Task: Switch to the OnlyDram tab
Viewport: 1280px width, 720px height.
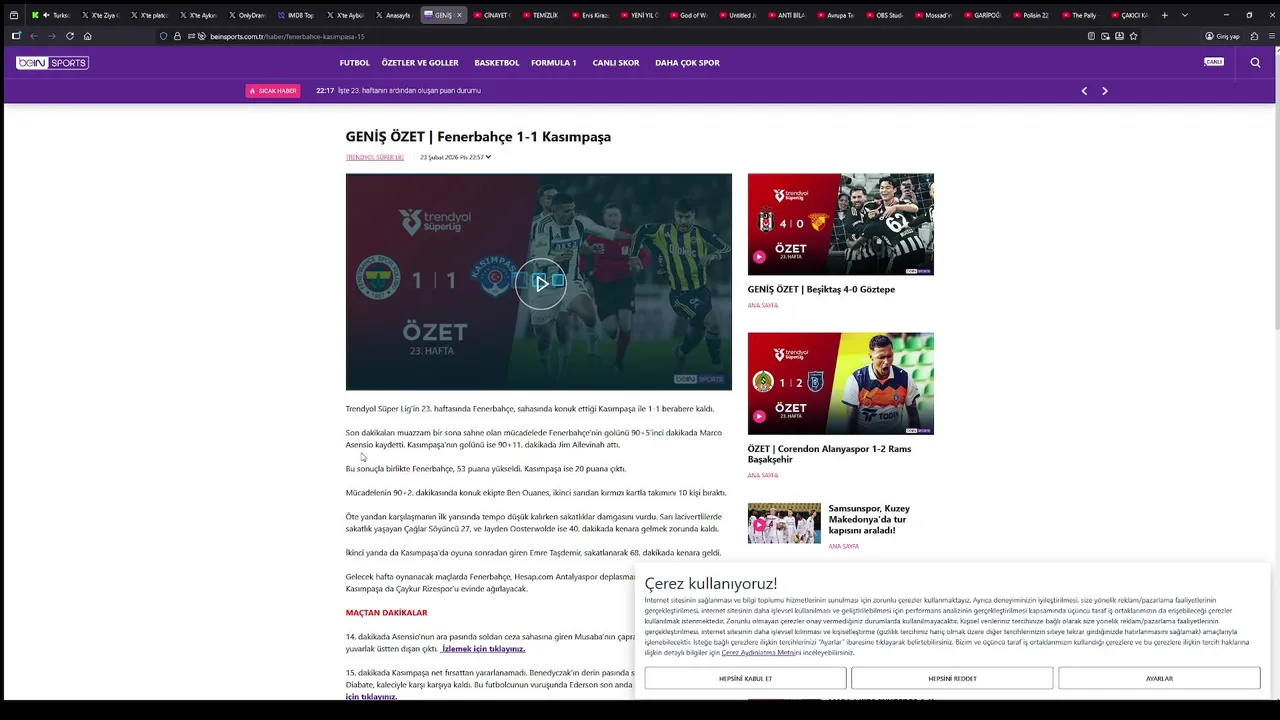Action: [246, 15]
